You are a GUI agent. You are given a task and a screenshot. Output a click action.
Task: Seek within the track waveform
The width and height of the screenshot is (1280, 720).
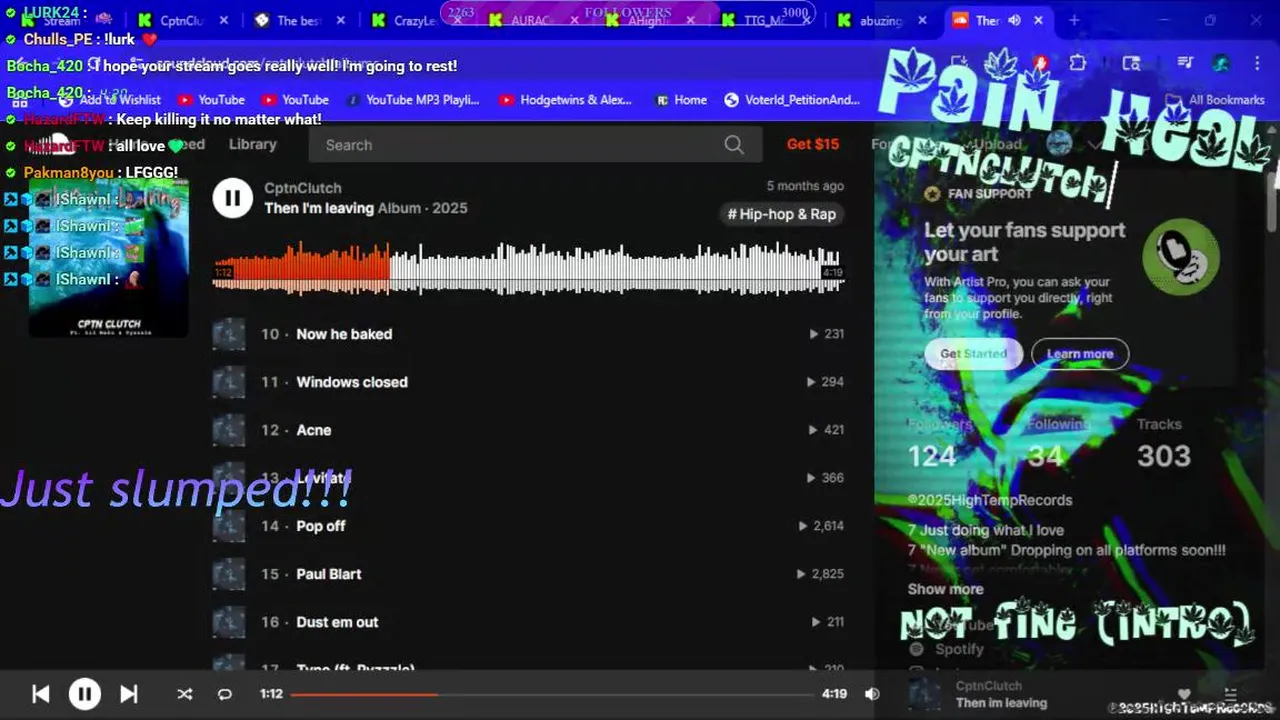tap(528, 268)
